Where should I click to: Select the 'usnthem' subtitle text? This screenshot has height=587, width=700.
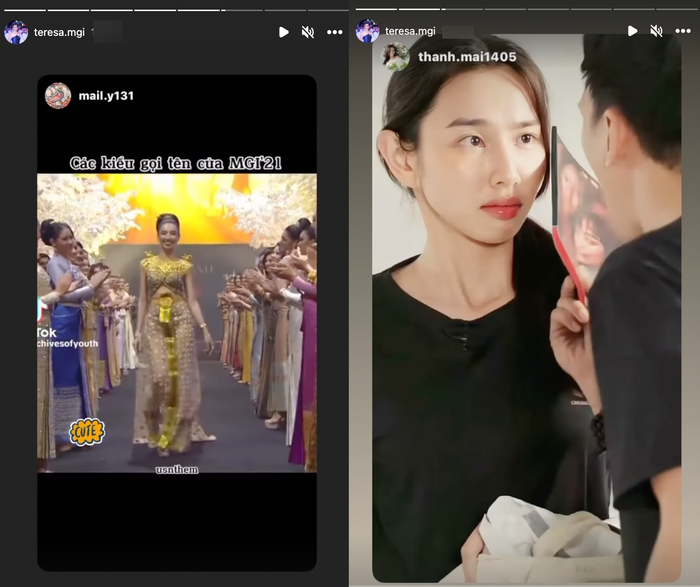tap(177, 469)
